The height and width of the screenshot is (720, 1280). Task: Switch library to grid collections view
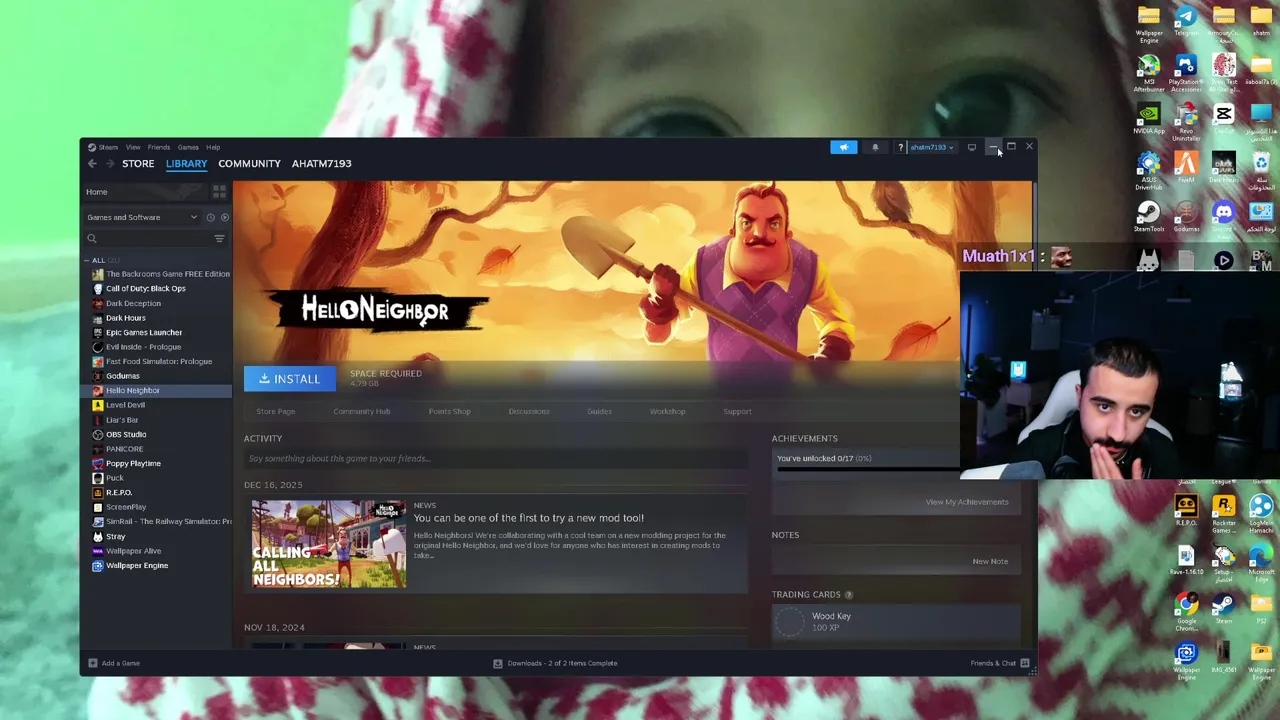click(219, 192)
